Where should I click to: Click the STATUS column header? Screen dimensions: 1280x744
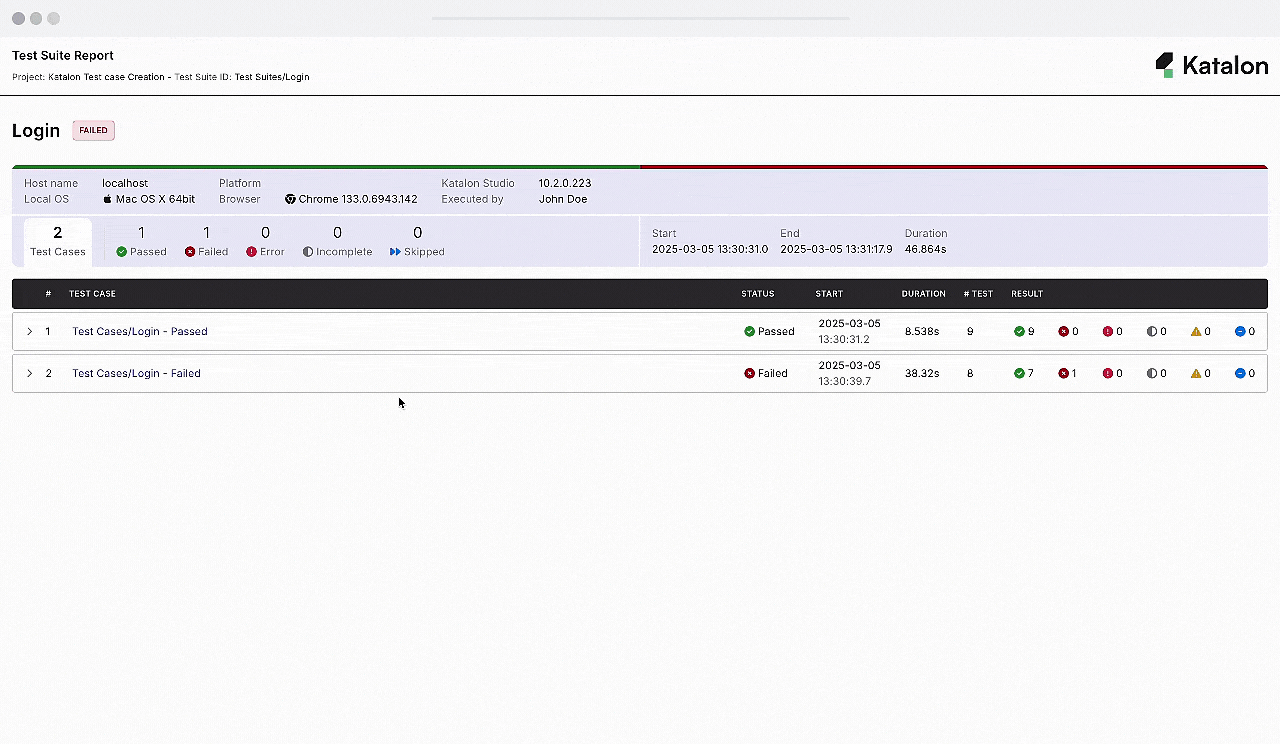(758, 294)
